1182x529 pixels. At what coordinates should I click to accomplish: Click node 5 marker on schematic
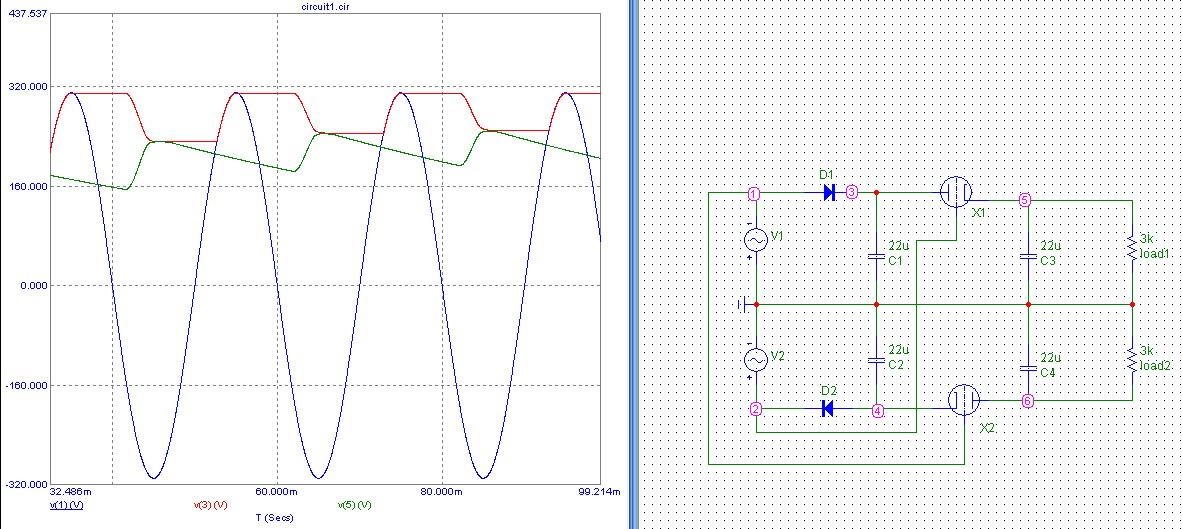tap(1025, 200)
